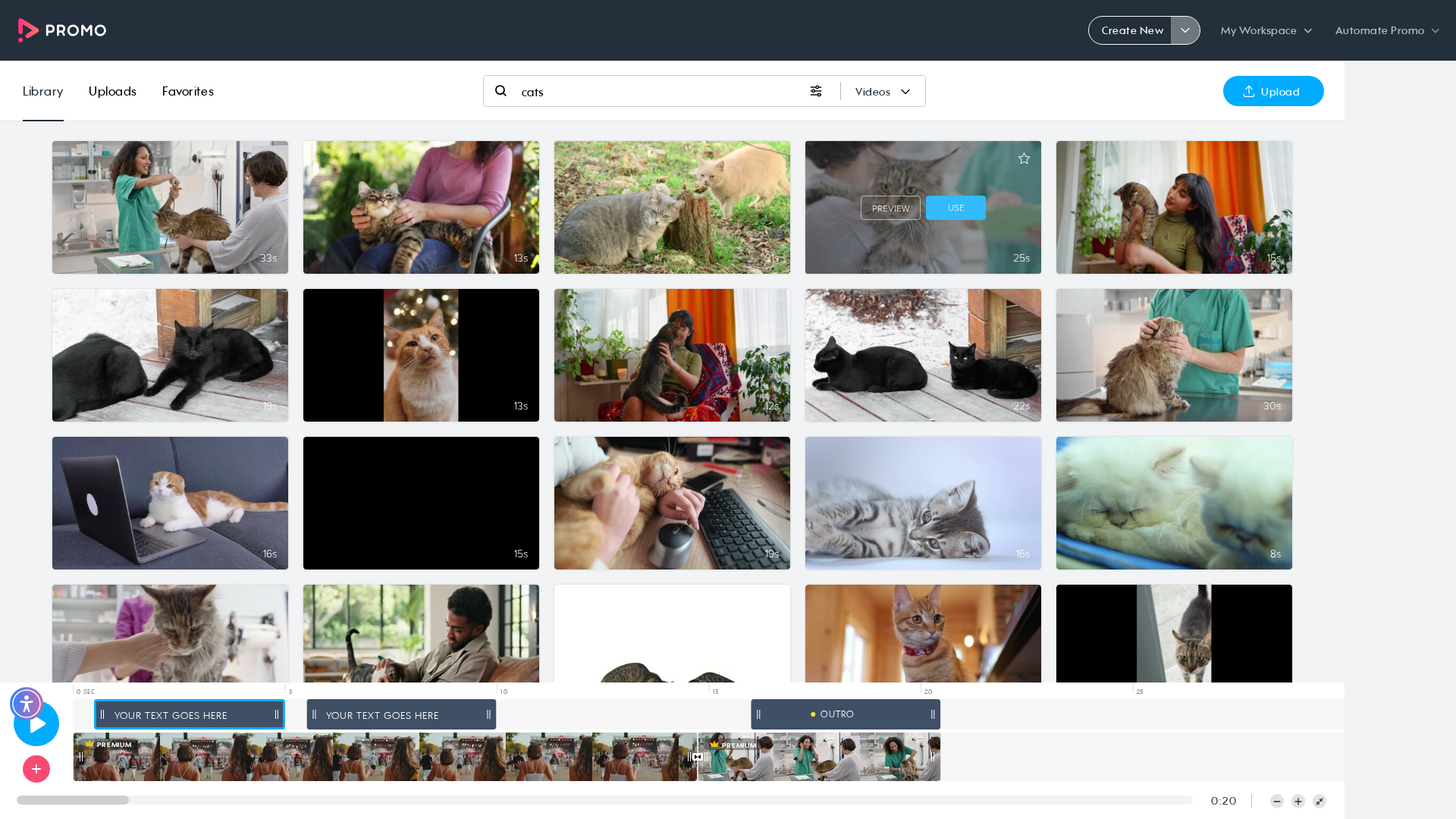Open the accessibility widget icon

(27, 704)
